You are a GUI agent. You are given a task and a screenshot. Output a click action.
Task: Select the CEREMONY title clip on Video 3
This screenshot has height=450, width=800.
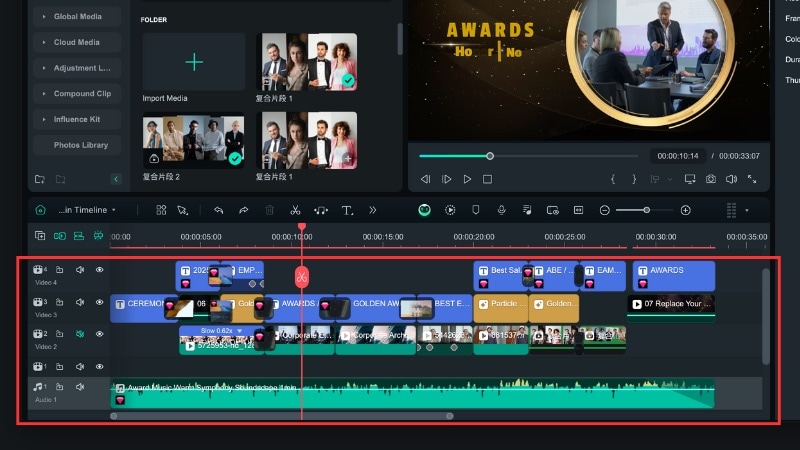tap(143, 308)
